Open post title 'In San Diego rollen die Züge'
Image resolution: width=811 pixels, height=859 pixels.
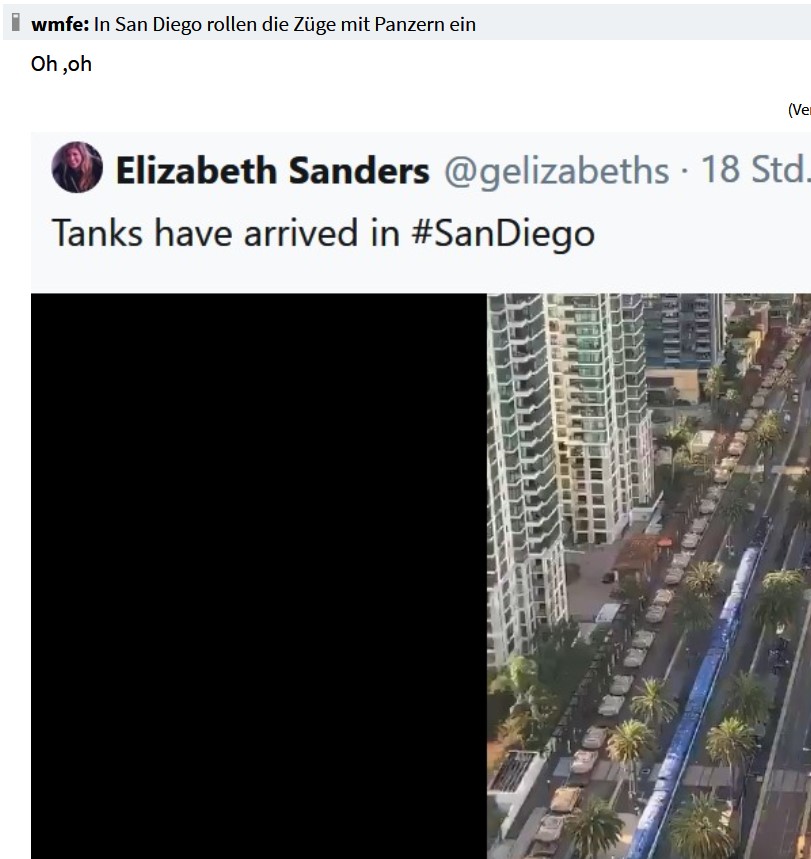click(284, 24)
